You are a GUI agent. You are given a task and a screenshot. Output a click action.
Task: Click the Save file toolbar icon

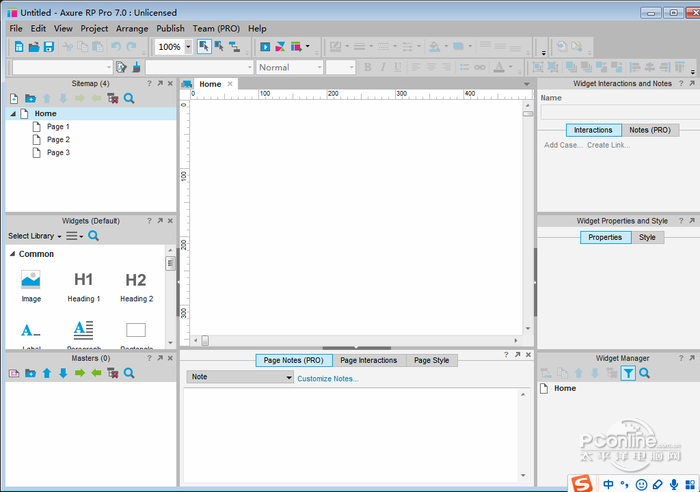tap(48, 47)
